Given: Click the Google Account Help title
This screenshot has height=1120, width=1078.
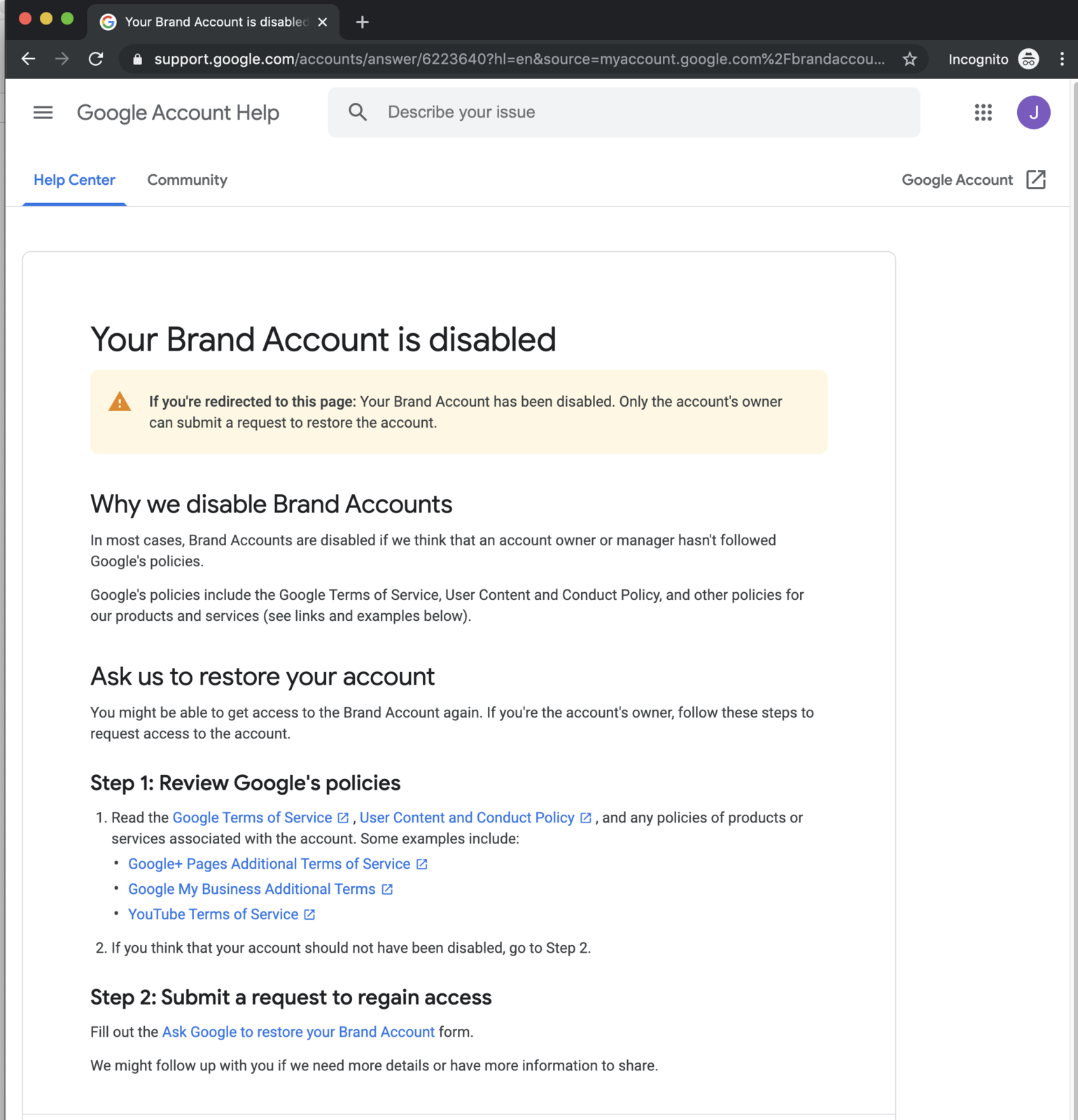Looking at the screenshot, I should click(178, 112).
